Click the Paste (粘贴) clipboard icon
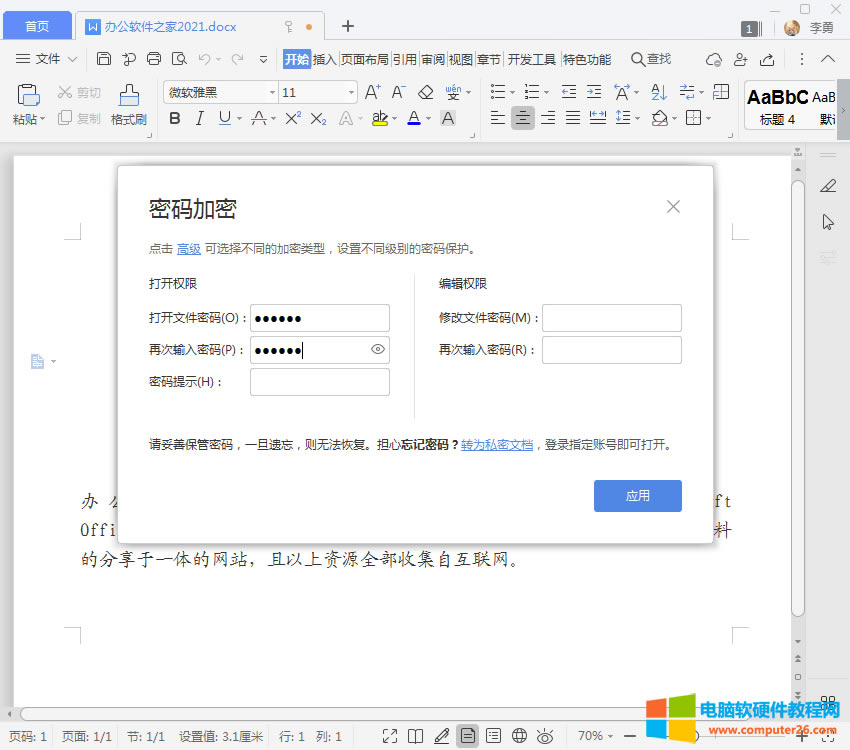 click(x=29, y=96)
